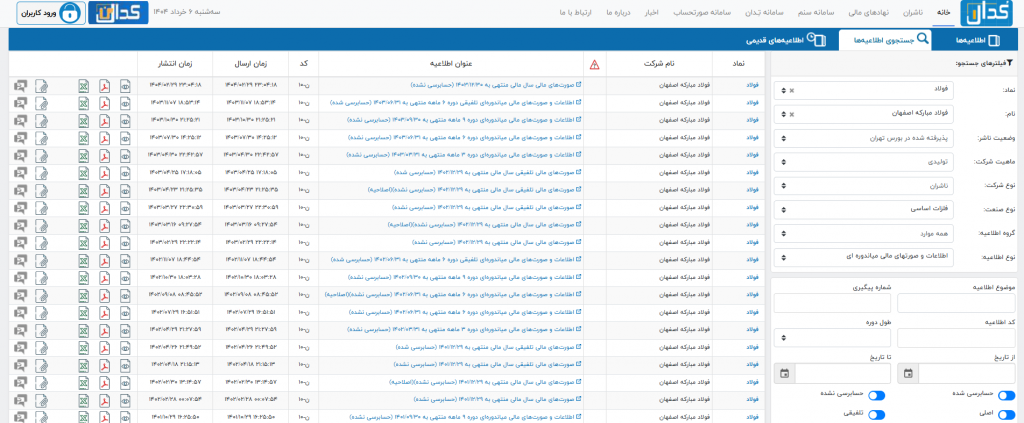View the 9-month 1403/09/30 interim report via eye icon

pyautogui.click(x=125, y=121)
